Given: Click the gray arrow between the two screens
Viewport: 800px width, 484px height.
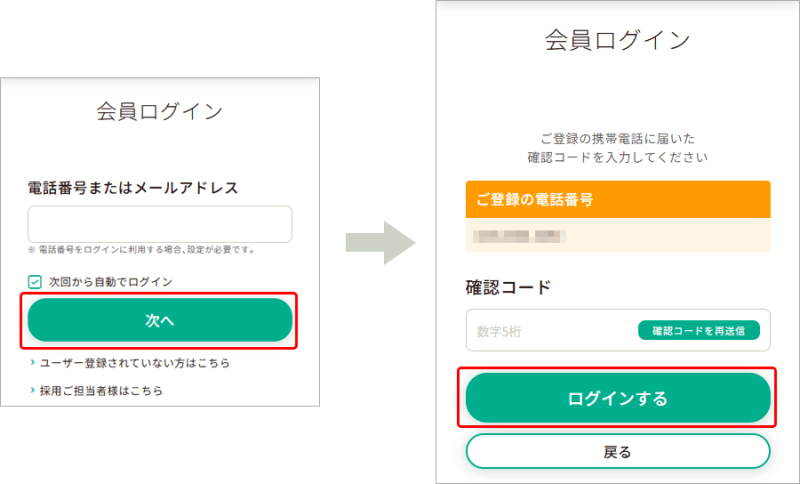Looking at the screenshot, I should (x=380, y=243).
